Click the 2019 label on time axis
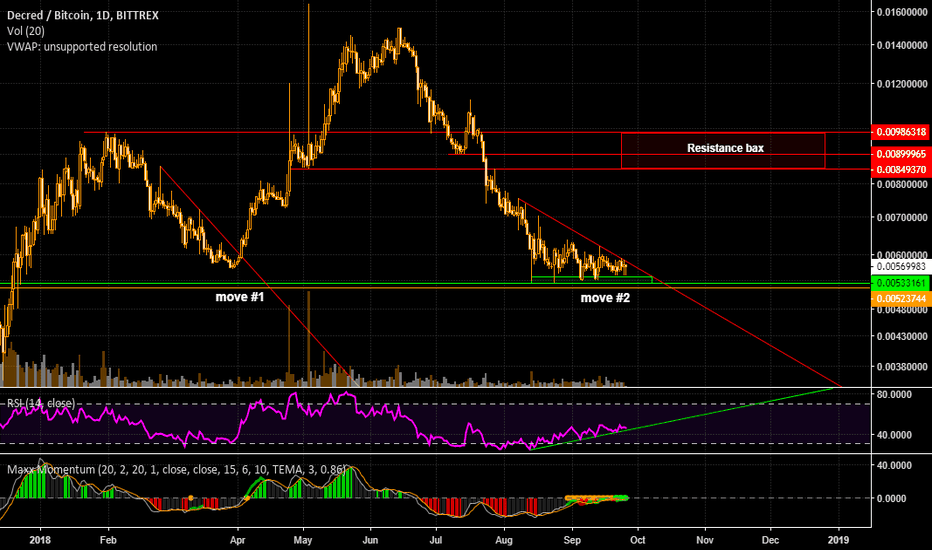This screenshot has height=550, width=932. [839, 540]
